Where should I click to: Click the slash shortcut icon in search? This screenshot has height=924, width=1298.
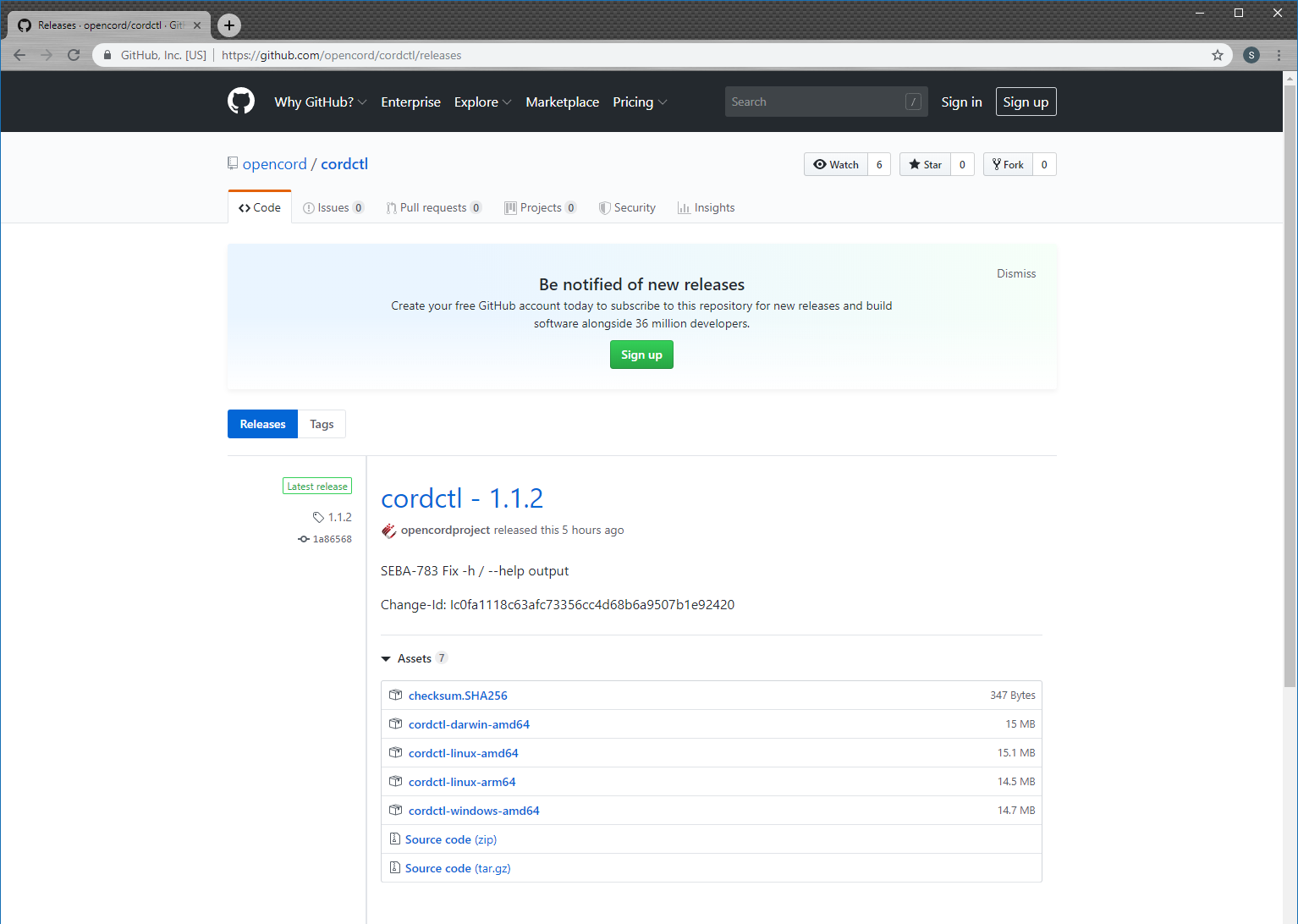pyautogui.click(x=913, y=102)
